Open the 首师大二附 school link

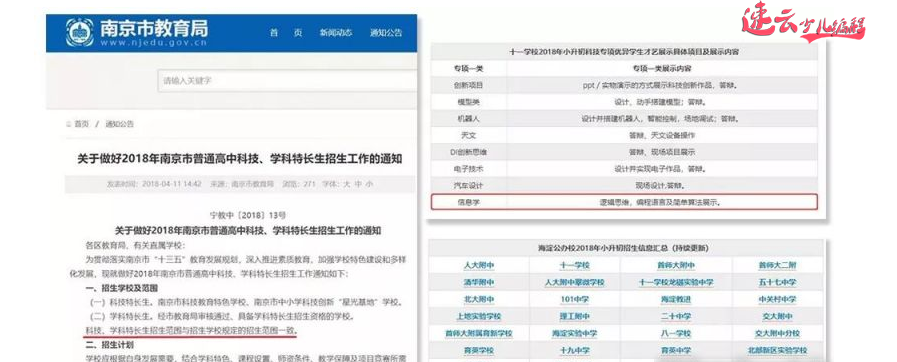tap(777, 265)
